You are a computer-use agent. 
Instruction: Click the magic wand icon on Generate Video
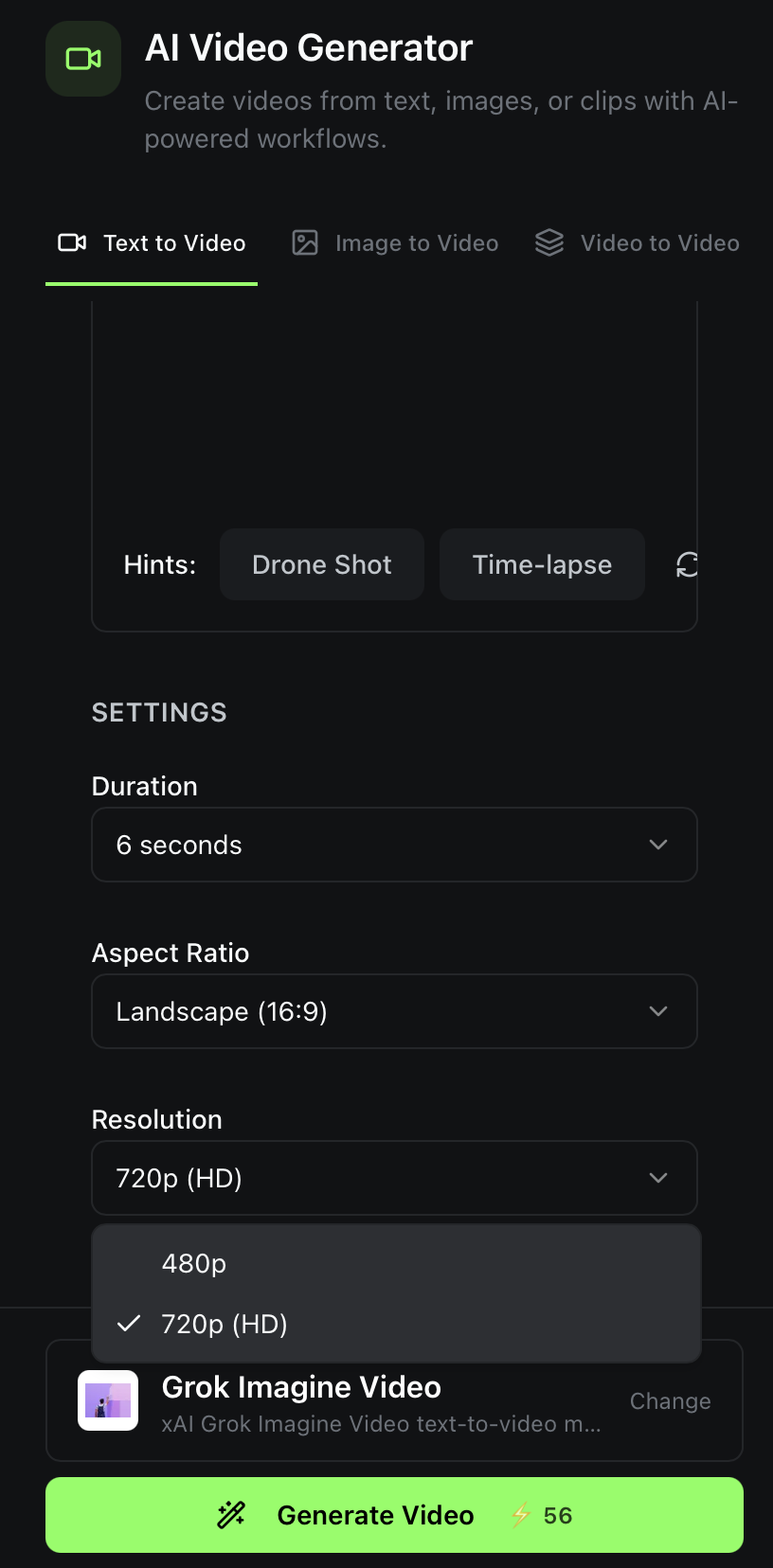231,1515
